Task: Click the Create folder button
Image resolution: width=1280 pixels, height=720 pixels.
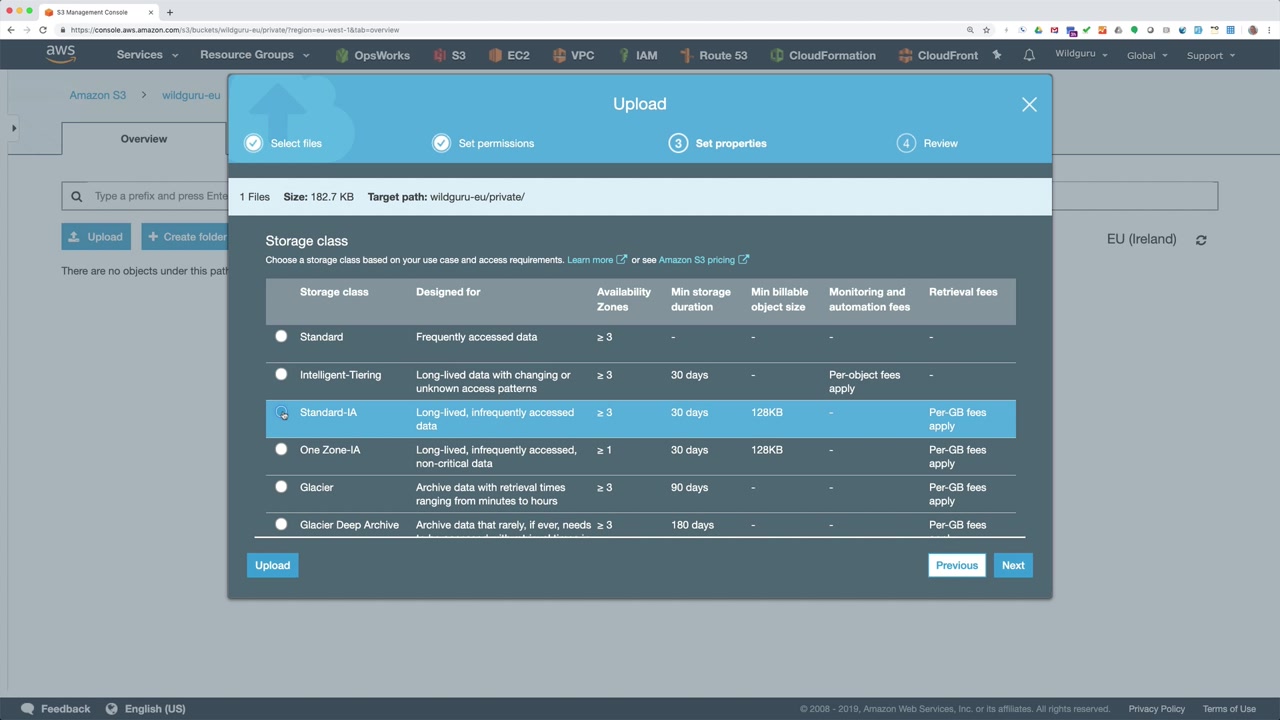Action: (x=185, y=237)
